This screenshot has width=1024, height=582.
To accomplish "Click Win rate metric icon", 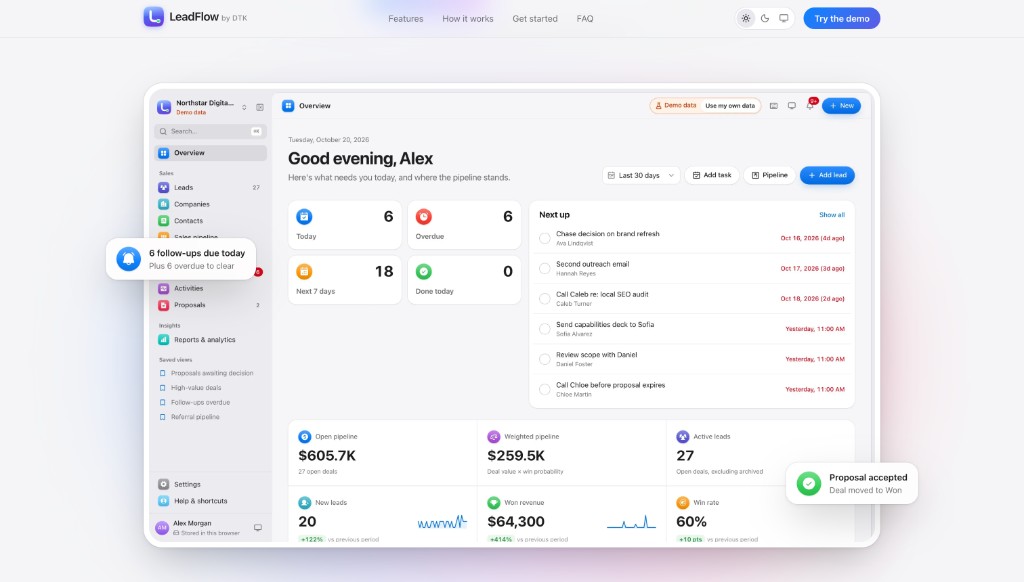I will pyautogui.click(x=682, y=502).
